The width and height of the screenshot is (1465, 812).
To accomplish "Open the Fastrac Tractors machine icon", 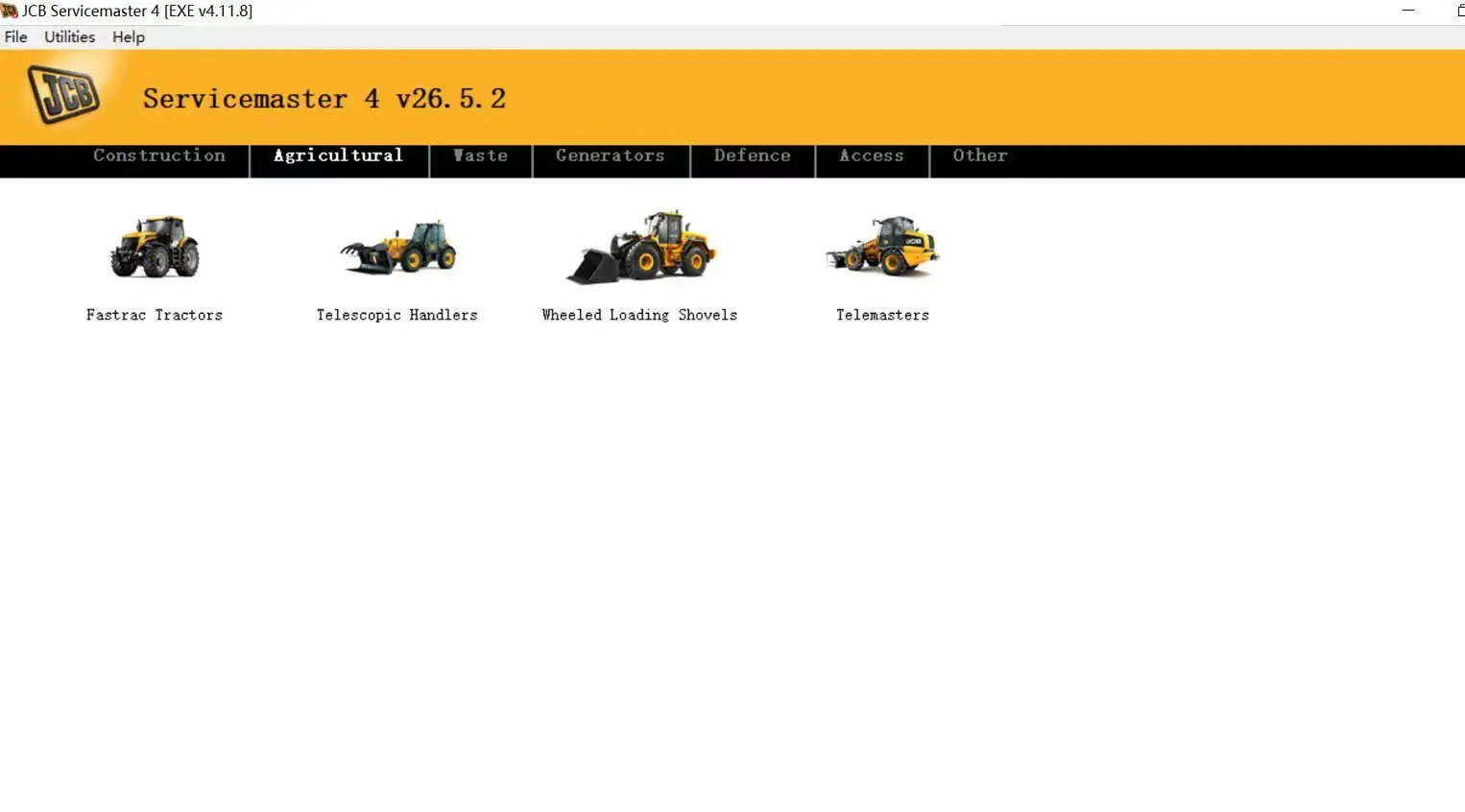I will click(x=155, y=247).
